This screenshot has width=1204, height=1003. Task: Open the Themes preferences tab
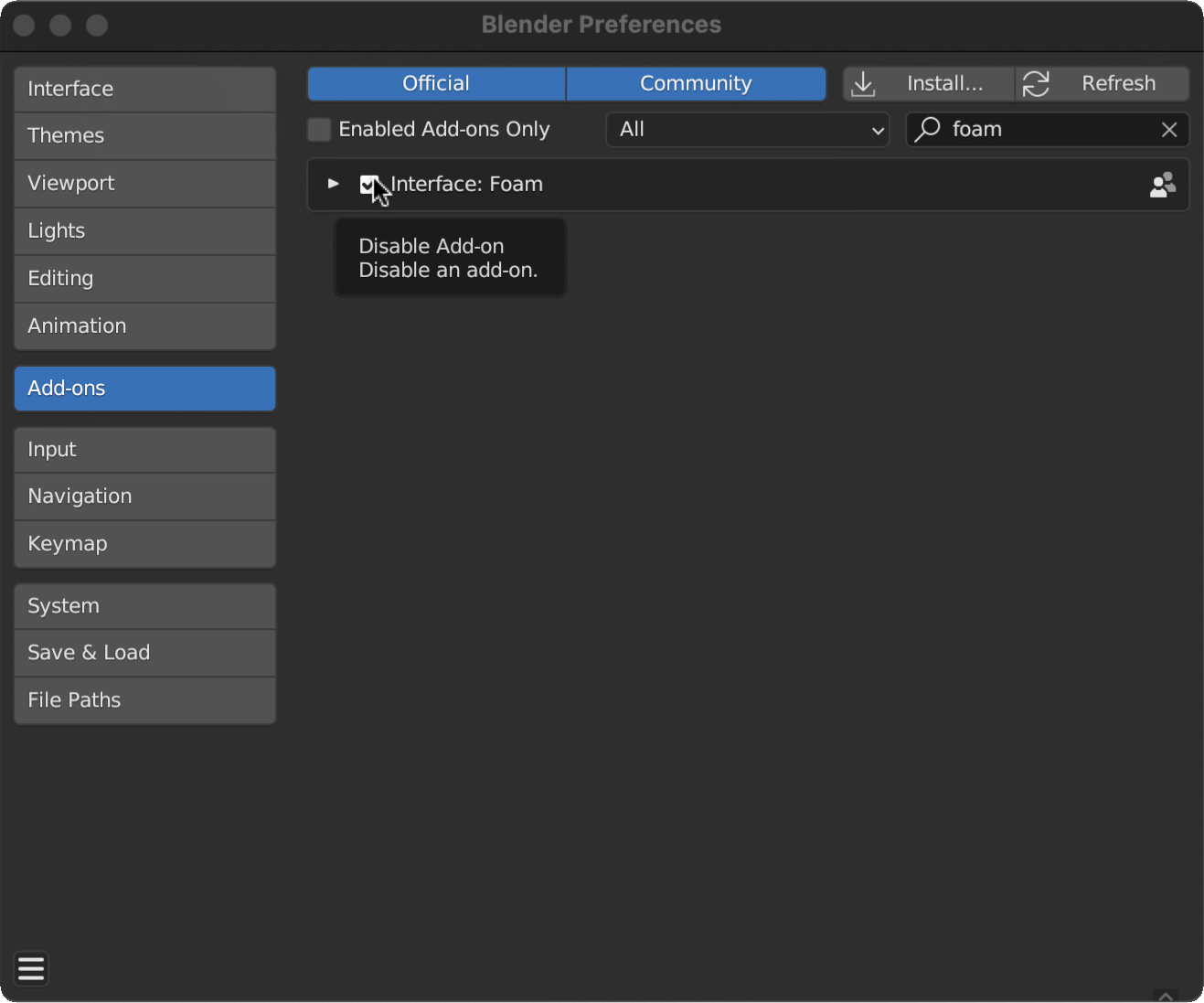click(144, 136)
